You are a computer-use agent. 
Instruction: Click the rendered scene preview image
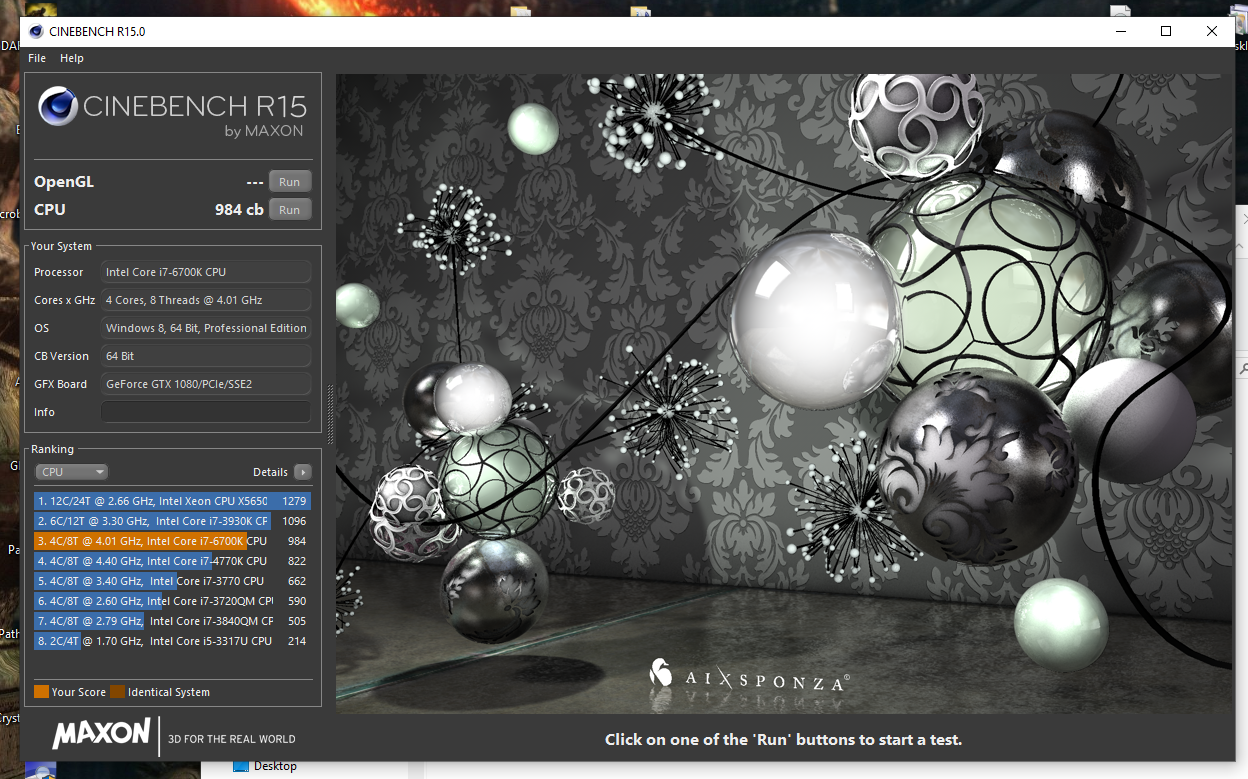coord(784,393)
